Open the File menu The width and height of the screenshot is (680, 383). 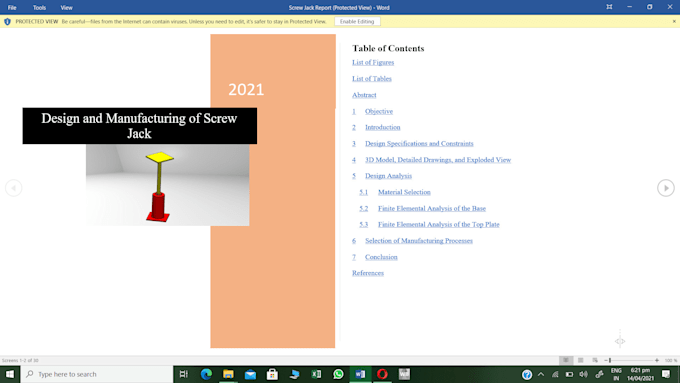pos(12,7)
